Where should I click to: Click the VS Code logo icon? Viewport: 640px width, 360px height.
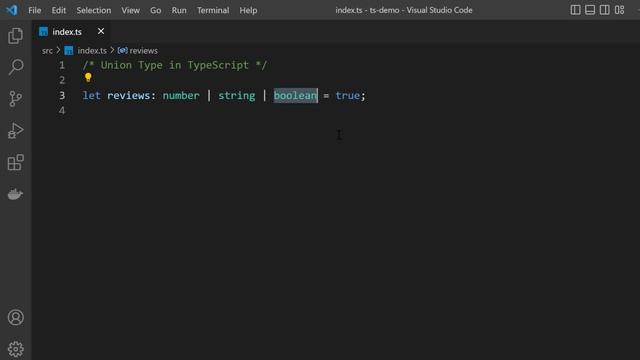pyautogui.click(x=12, y=10)
